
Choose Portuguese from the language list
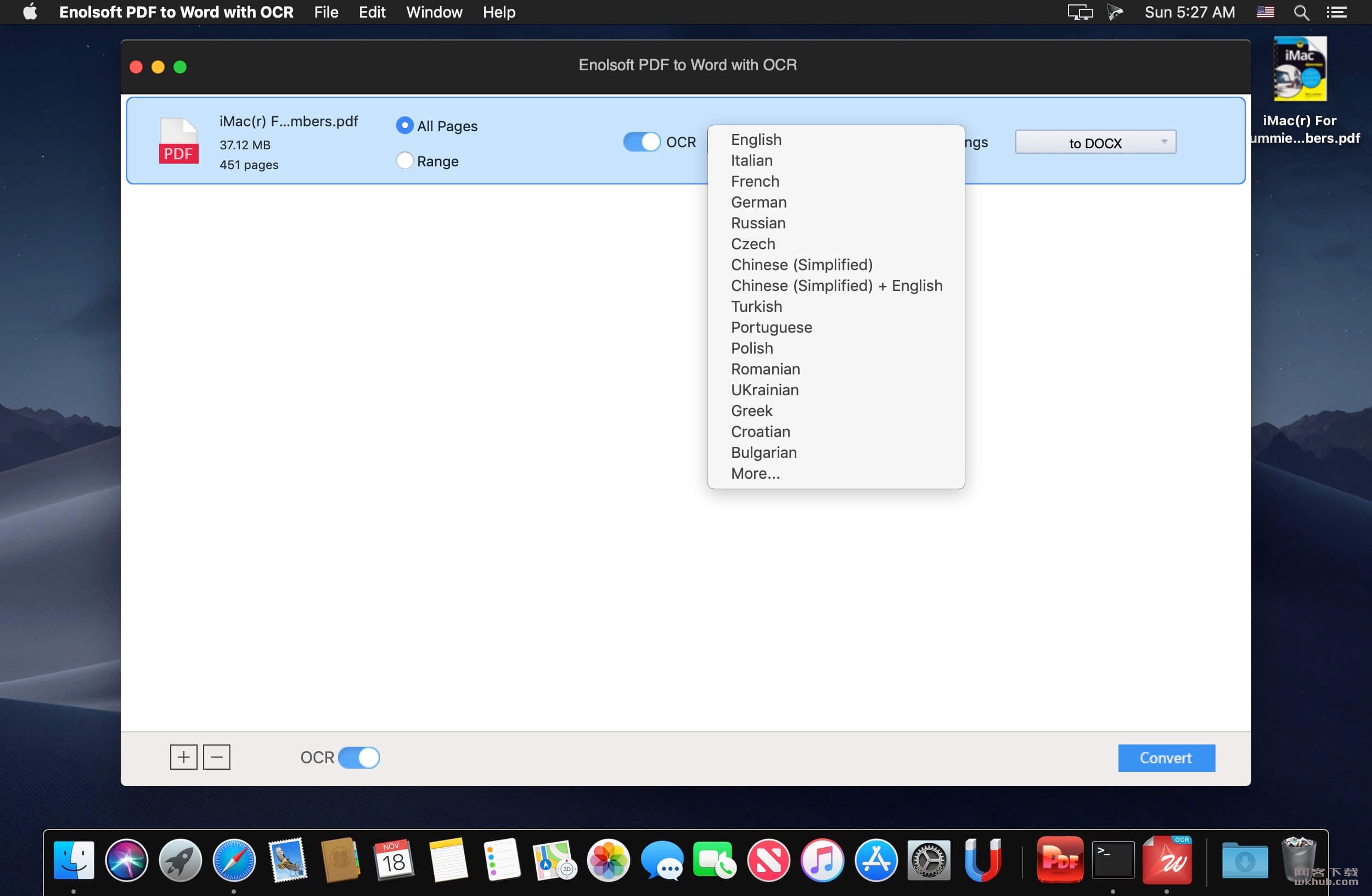(x=836, y=327)
